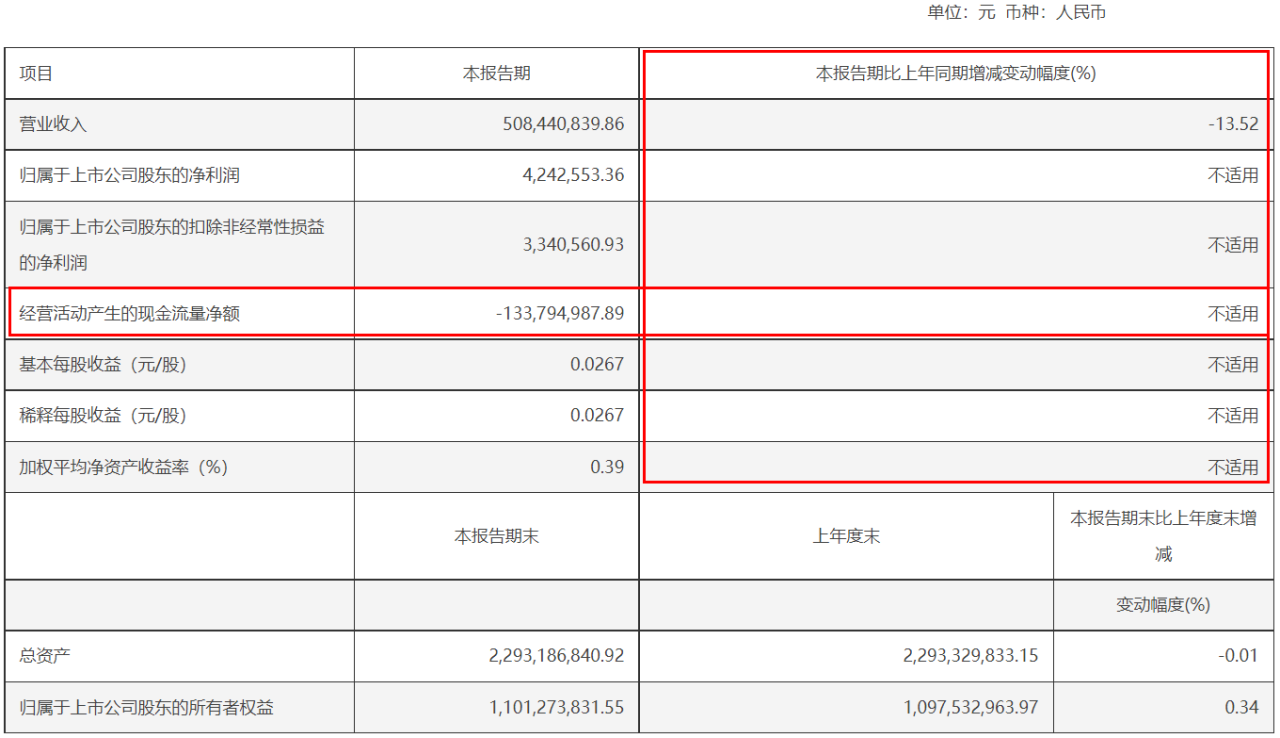
Task: Select the value 2,293,329,833.15
Action: point(971,657)
